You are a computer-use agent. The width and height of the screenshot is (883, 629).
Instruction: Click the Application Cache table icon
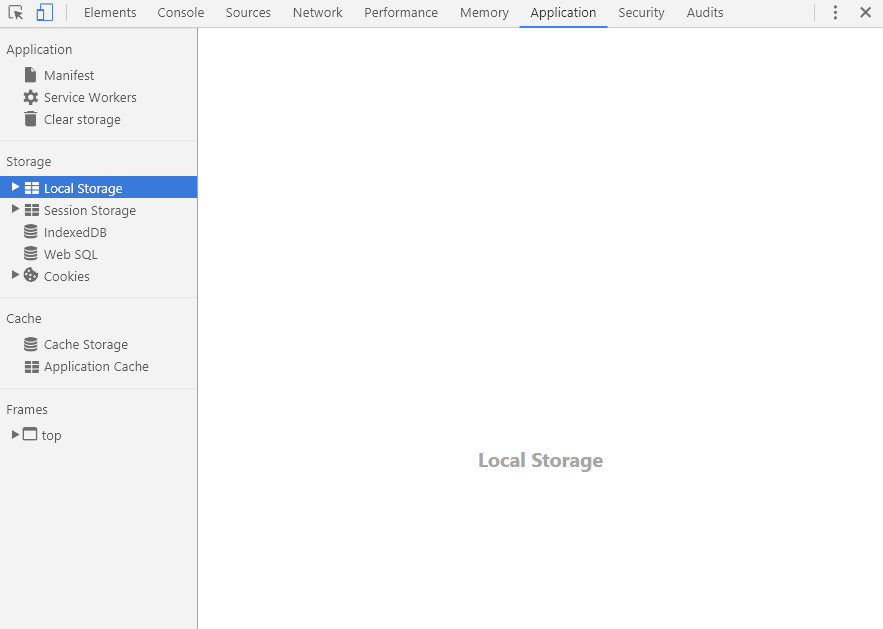tap(32, 367)
